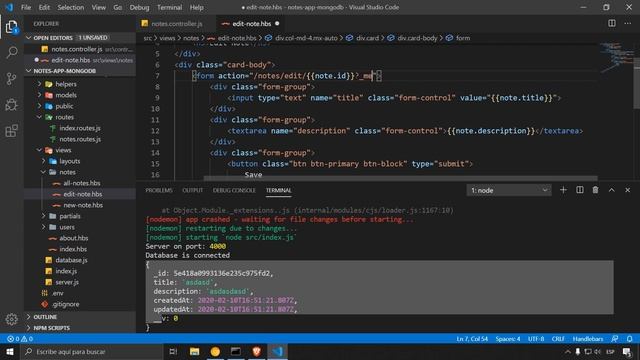This screenshot has height=360, width=640.
Task: Click the editor minimap
Action: pyautogui.click(x=616, y=57)
